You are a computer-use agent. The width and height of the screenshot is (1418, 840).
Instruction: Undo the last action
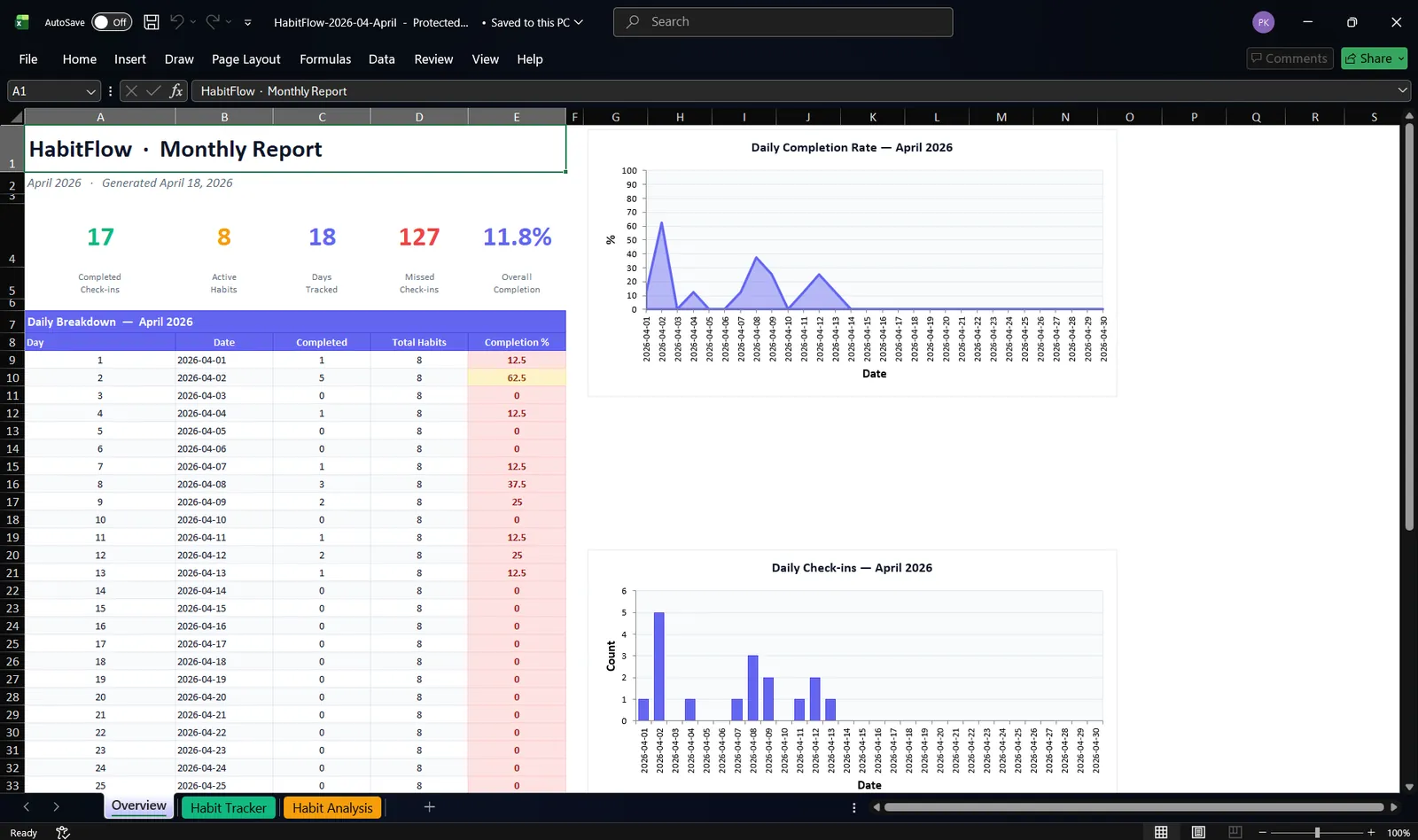pos(177,22)
